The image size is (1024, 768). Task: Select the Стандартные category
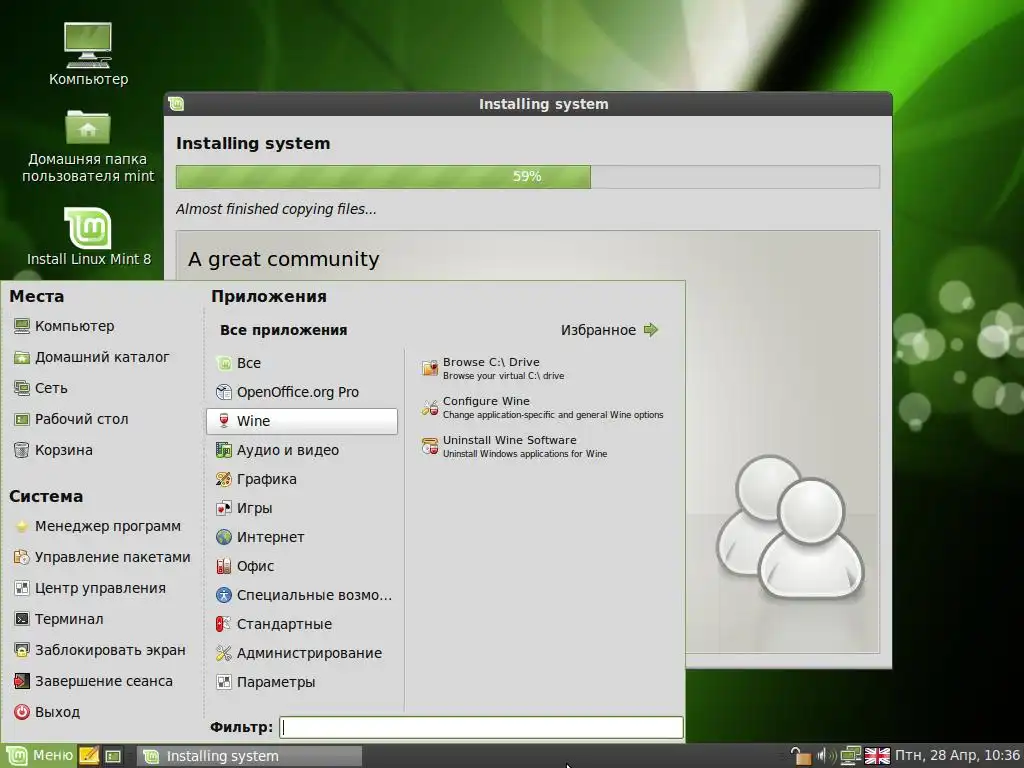302,624
